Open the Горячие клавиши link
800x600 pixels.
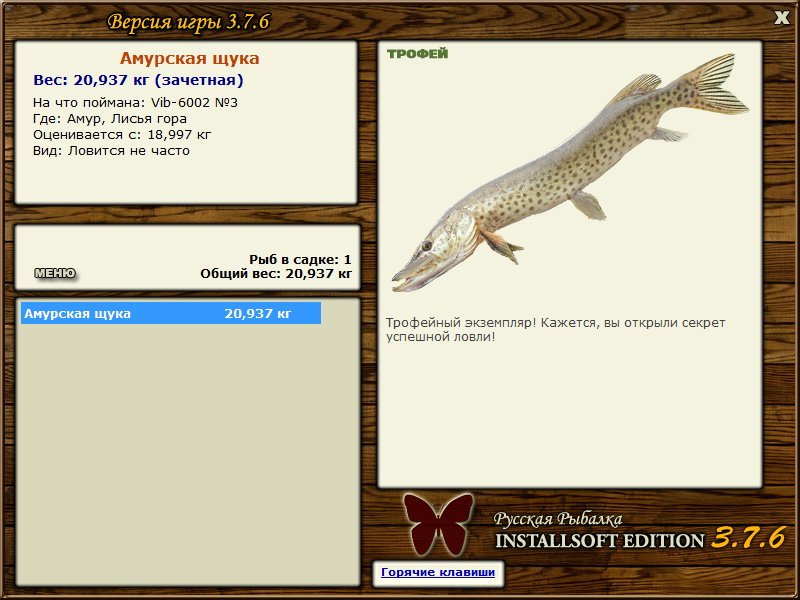coord(438,572)
